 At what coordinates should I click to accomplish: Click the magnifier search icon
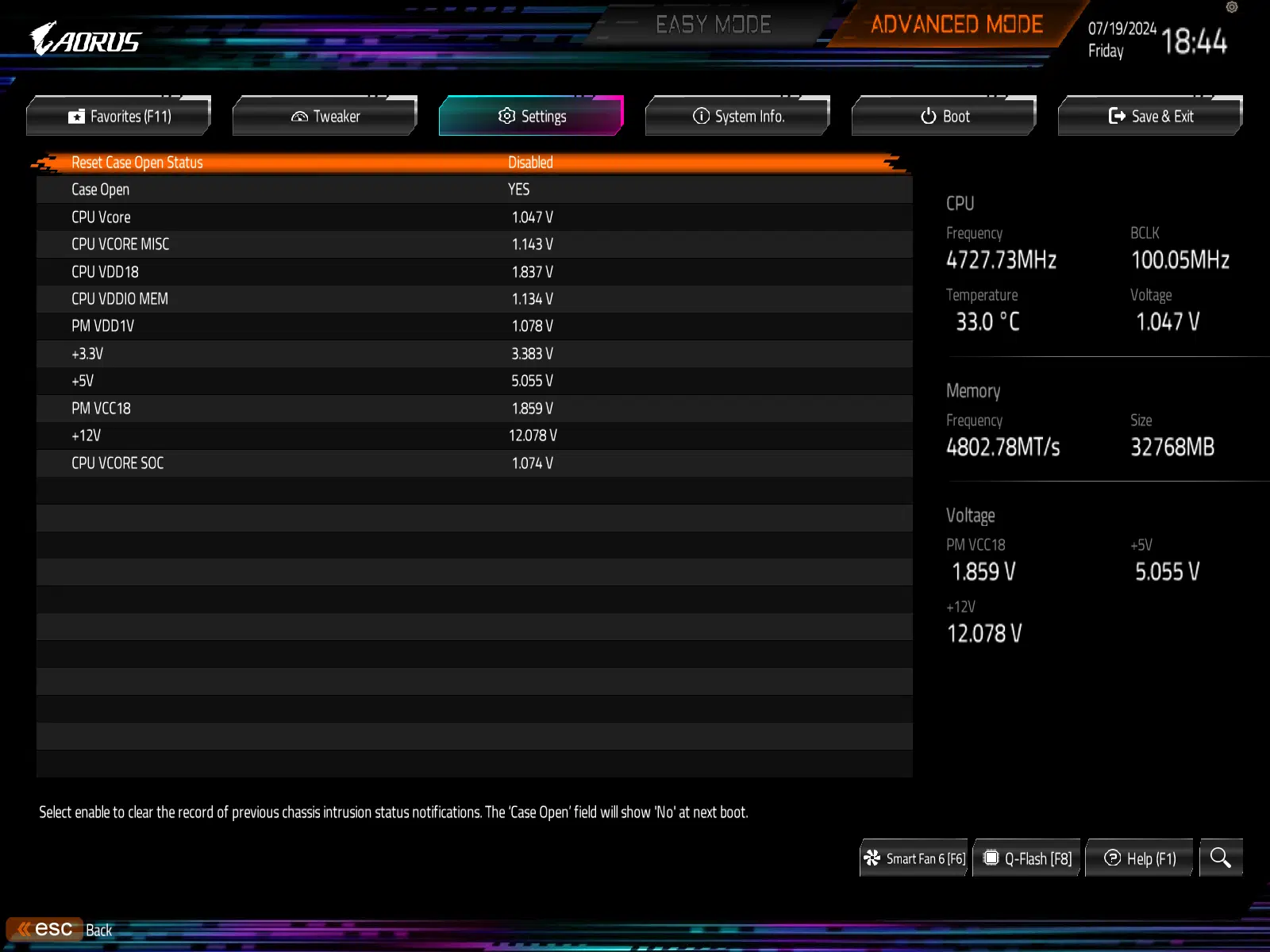[x=1221, y=858]
